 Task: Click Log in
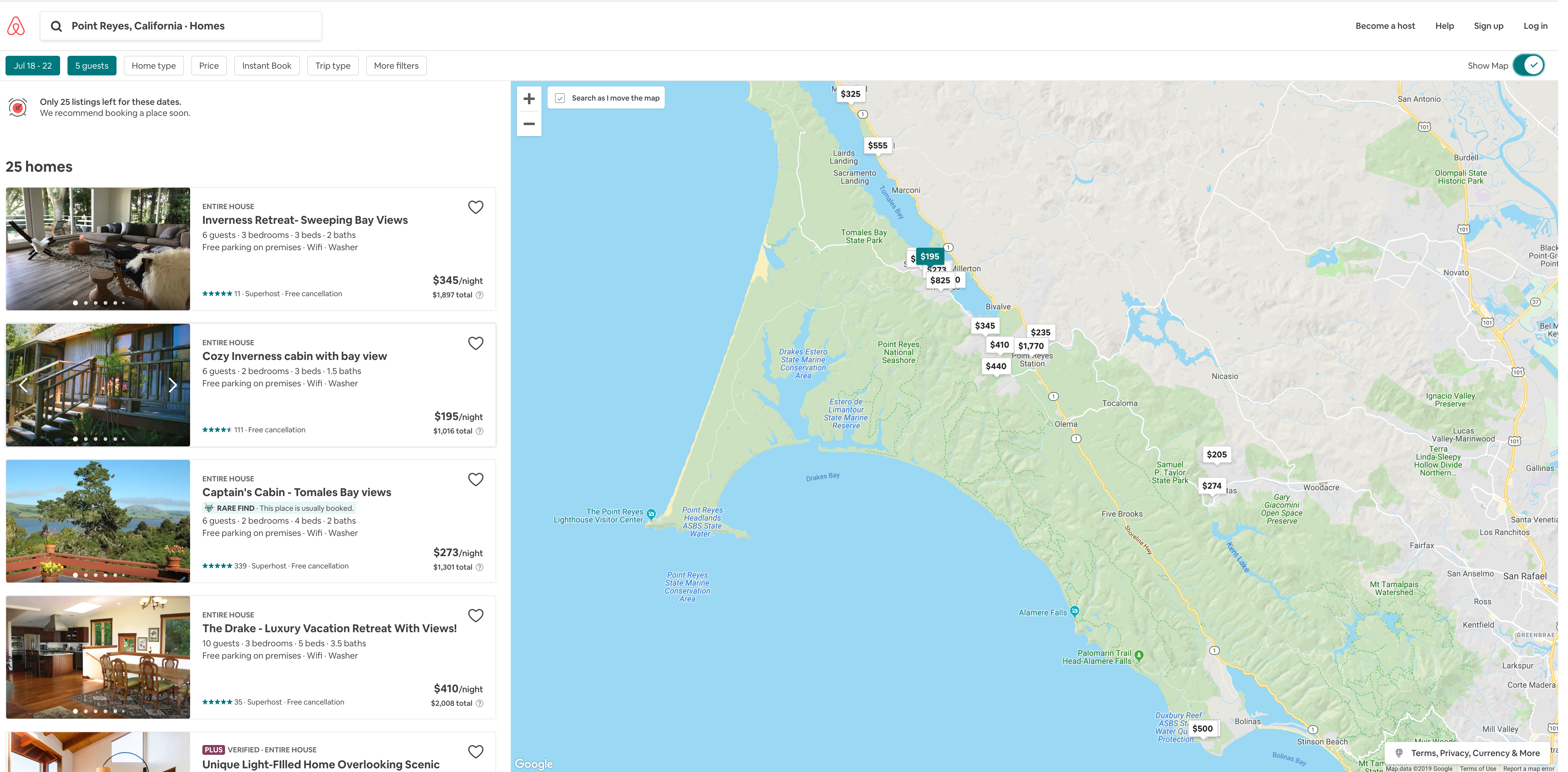(1535, 26)
